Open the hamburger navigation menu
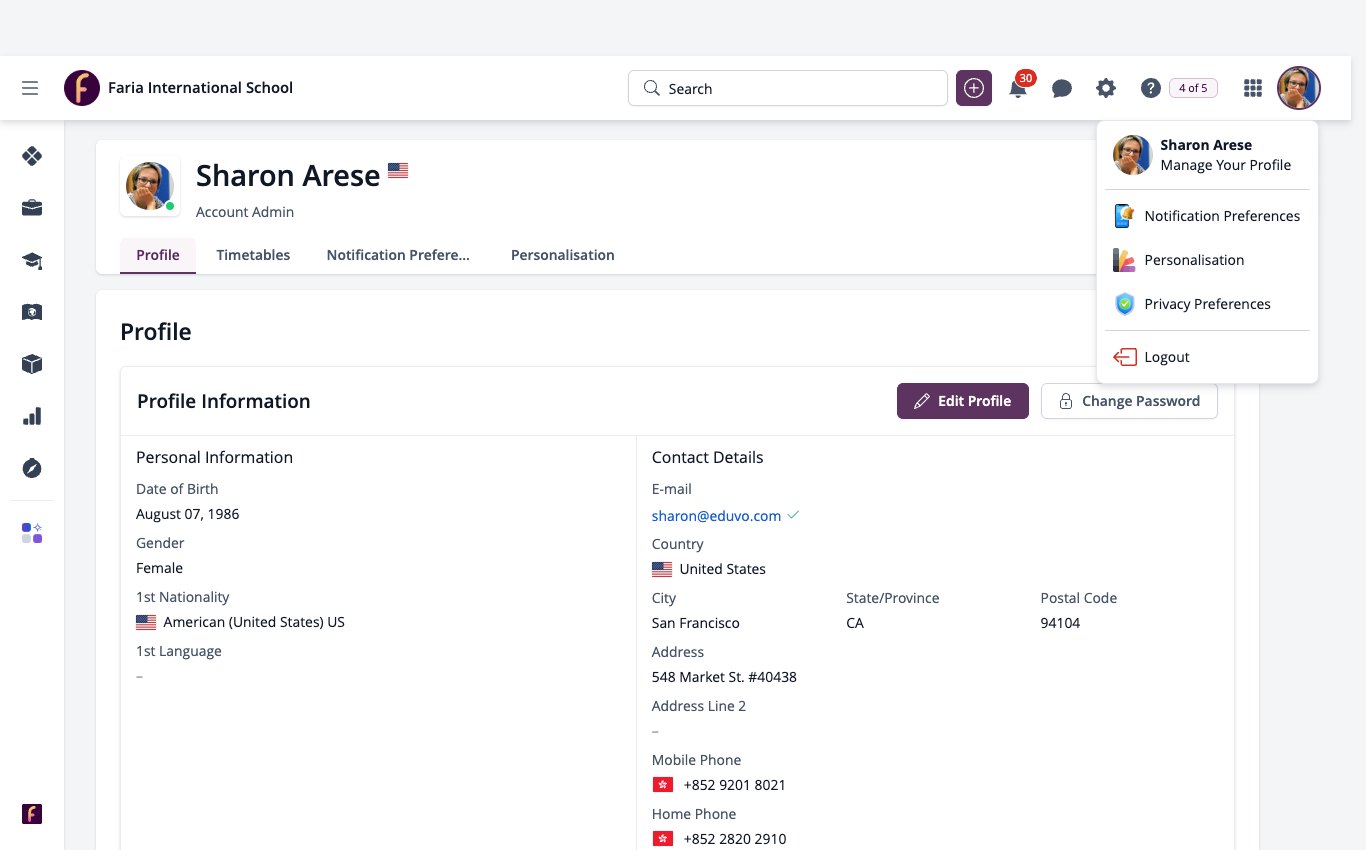 [x=30, y=88]
